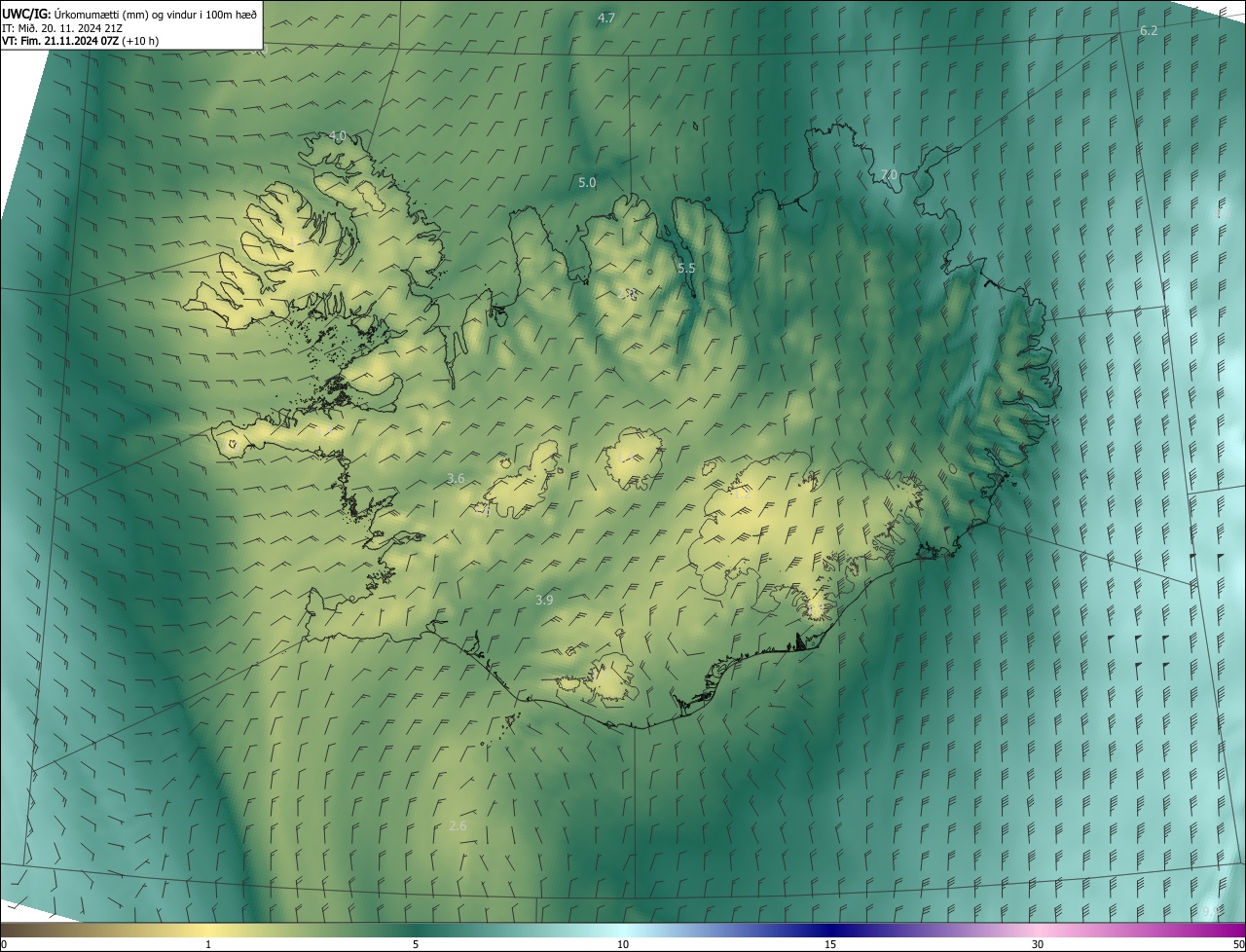1246x952 pixels.
Task: Click the color bar tick label '50'
Action: [x=1238, y=945]
